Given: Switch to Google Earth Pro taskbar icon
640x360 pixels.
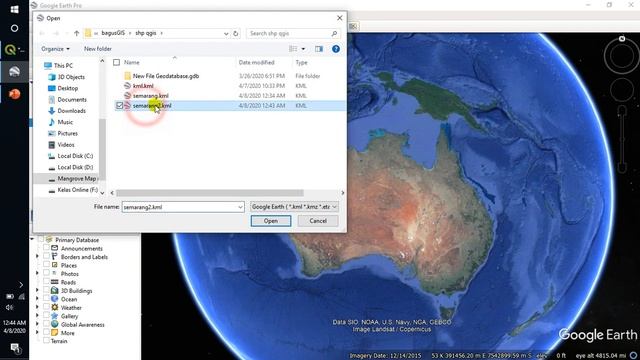Looking at the screenshot, I should tap(14, 71).
